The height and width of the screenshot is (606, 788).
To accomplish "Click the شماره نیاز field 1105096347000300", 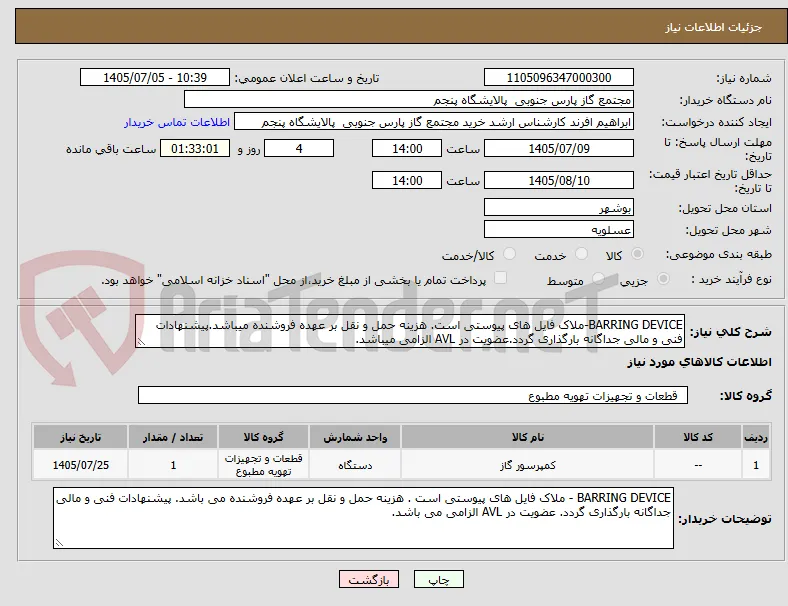I will [558, 77].
